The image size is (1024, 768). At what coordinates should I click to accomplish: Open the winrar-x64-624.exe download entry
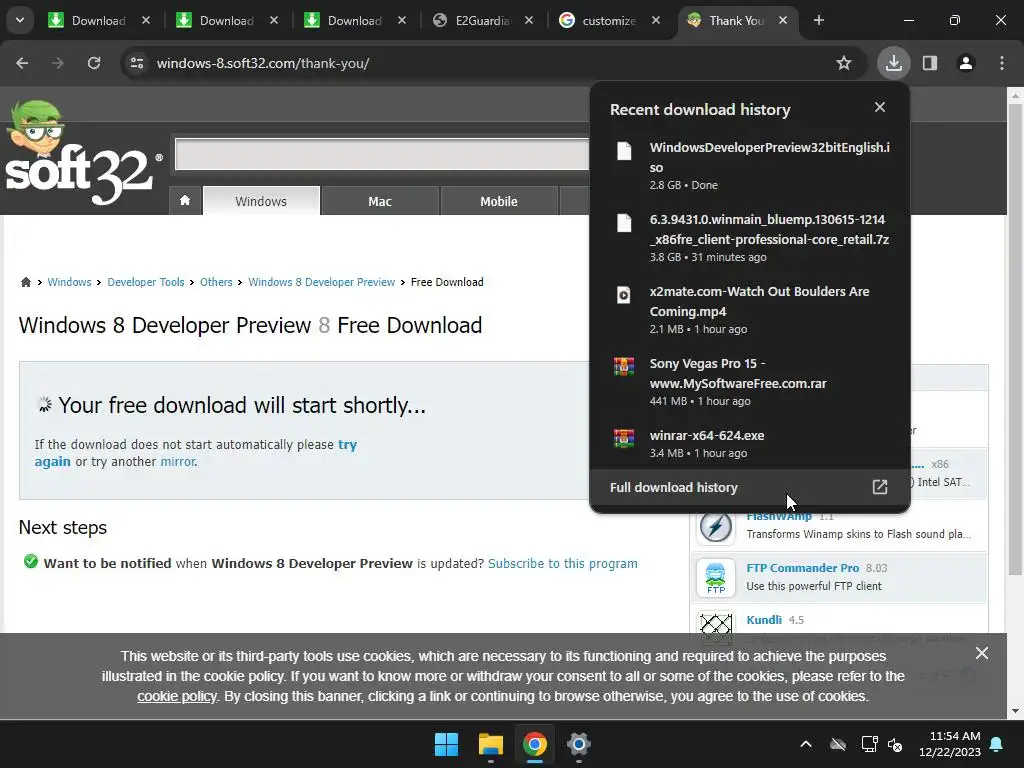750,443
